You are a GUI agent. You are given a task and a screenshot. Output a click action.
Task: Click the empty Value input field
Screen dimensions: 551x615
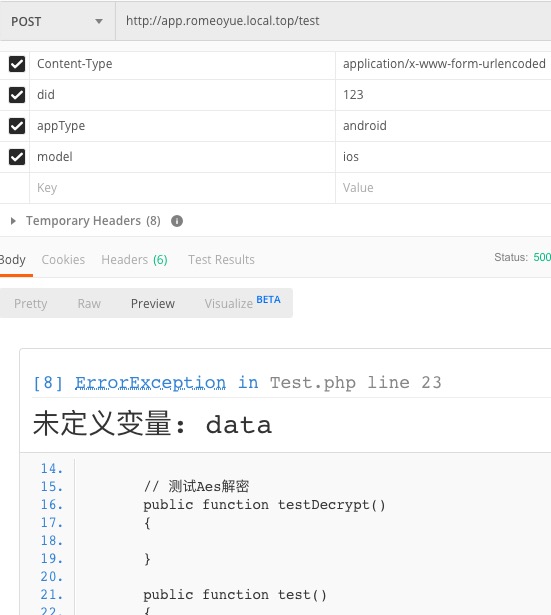[x=444, y=188]
